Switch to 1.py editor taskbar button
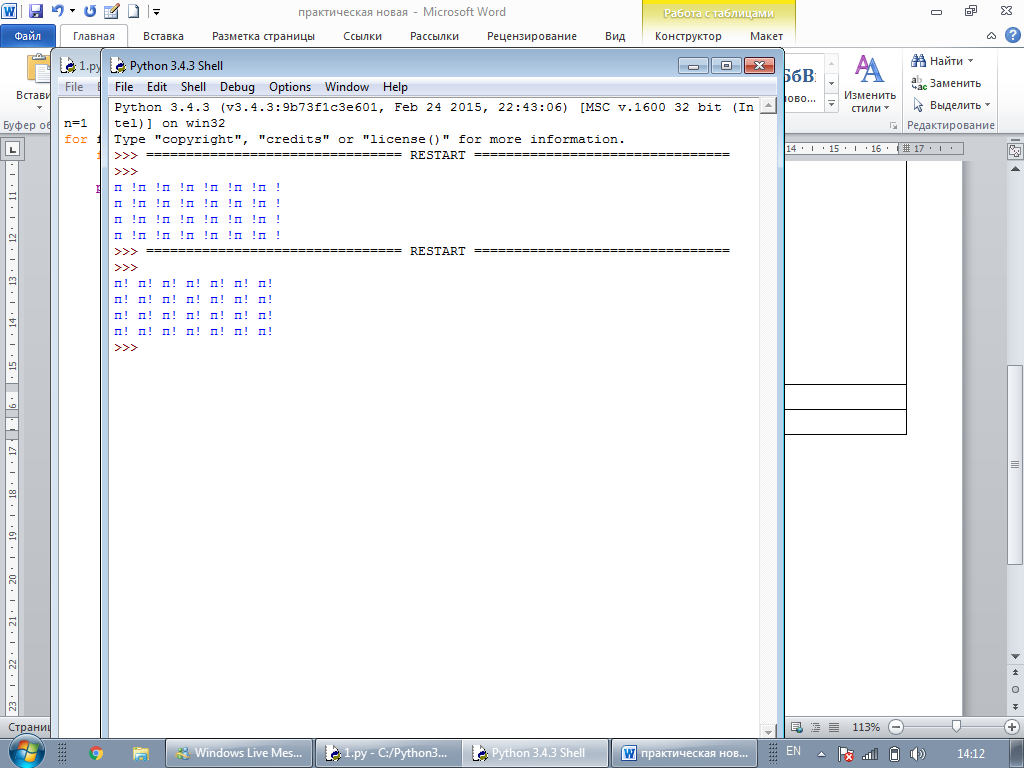The width and height of the screenshot is (1024, 768). [389, 753]
